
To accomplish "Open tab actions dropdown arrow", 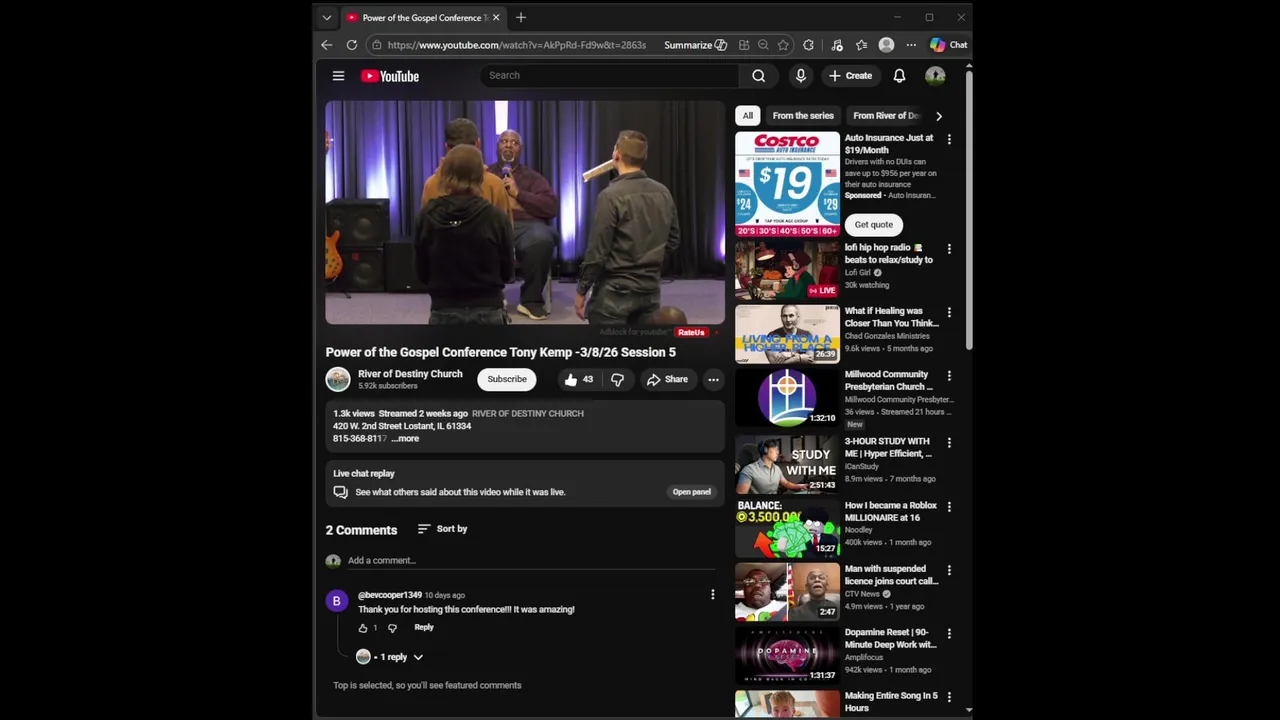I will 326,18.
